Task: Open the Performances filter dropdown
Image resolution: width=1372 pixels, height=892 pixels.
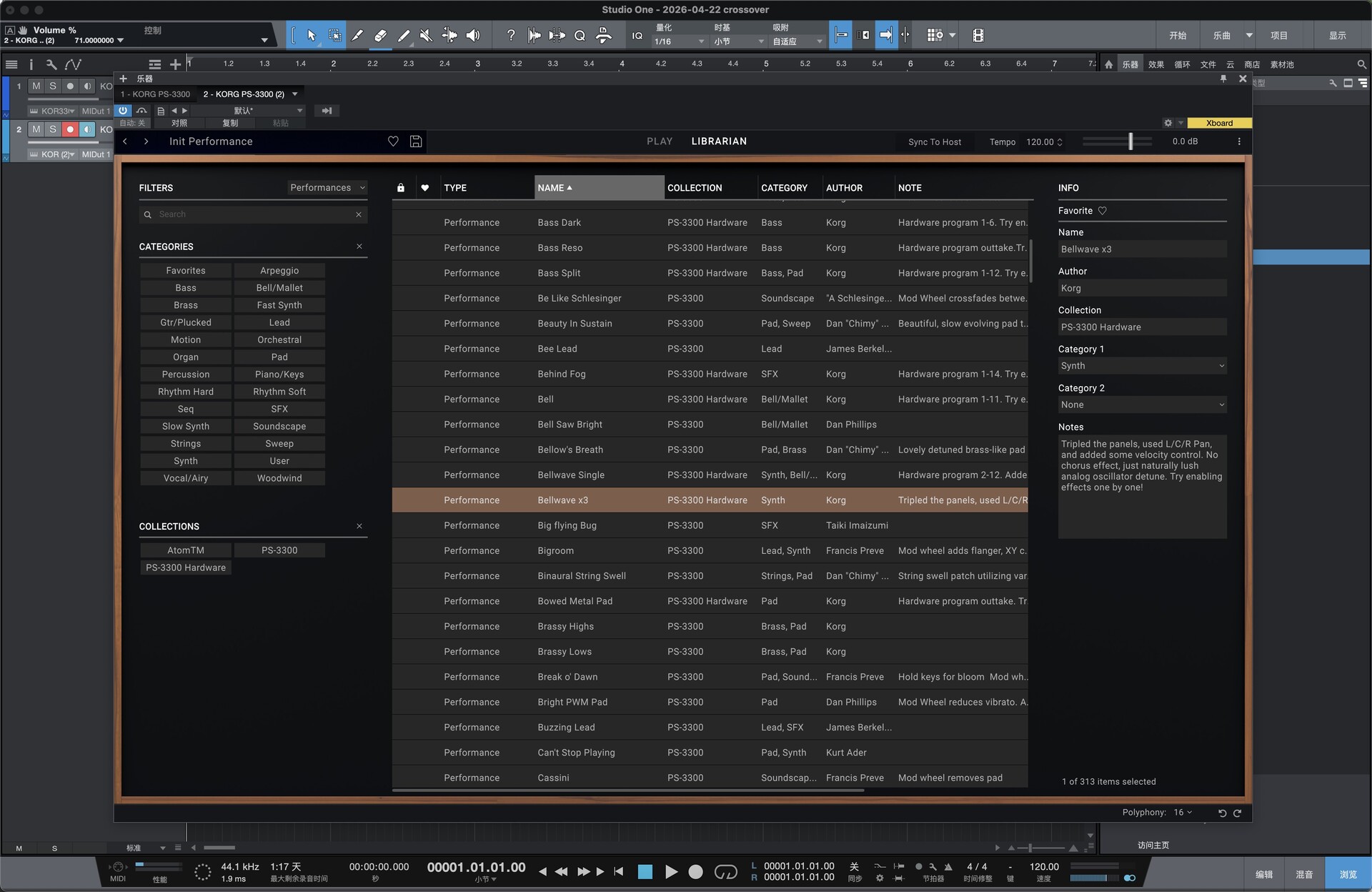Action: [327, 188]
